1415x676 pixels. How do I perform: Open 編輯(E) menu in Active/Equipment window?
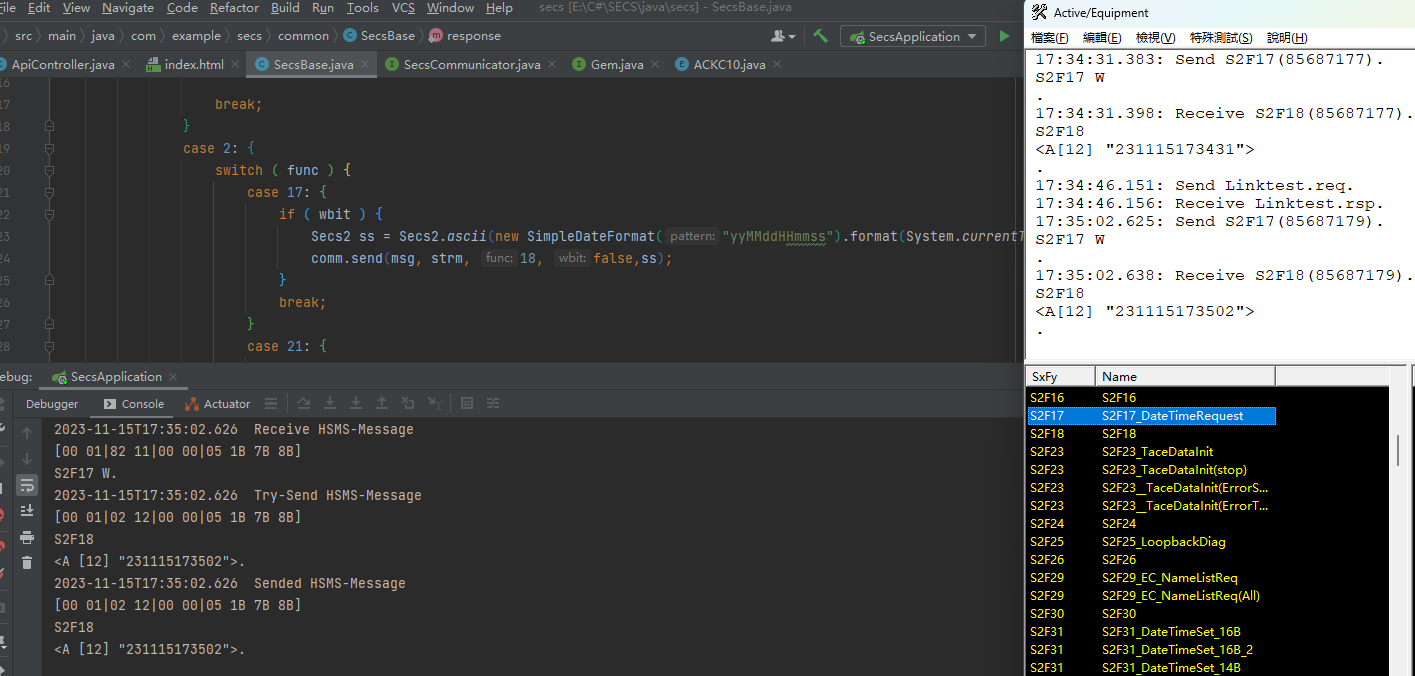(x=1102, y=38)
